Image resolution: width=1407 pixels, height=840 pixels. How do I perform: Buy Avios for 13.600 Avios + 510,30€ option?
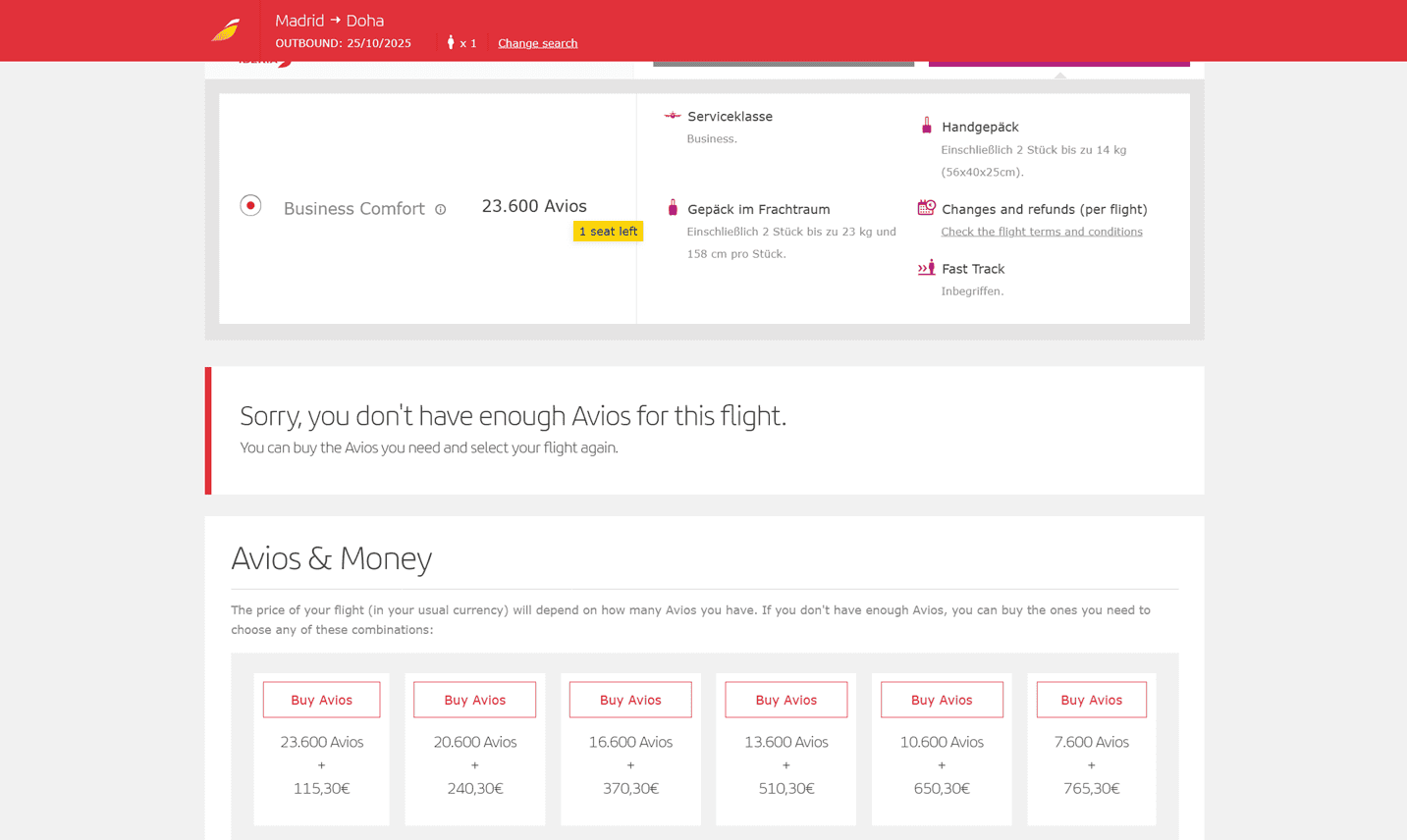point(785,700)
